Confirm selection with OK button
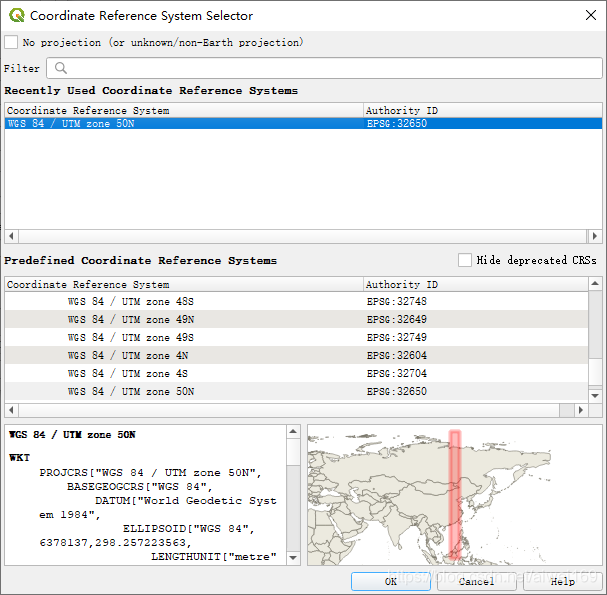Screen dimensions: 607x595 tap(391, 581)
